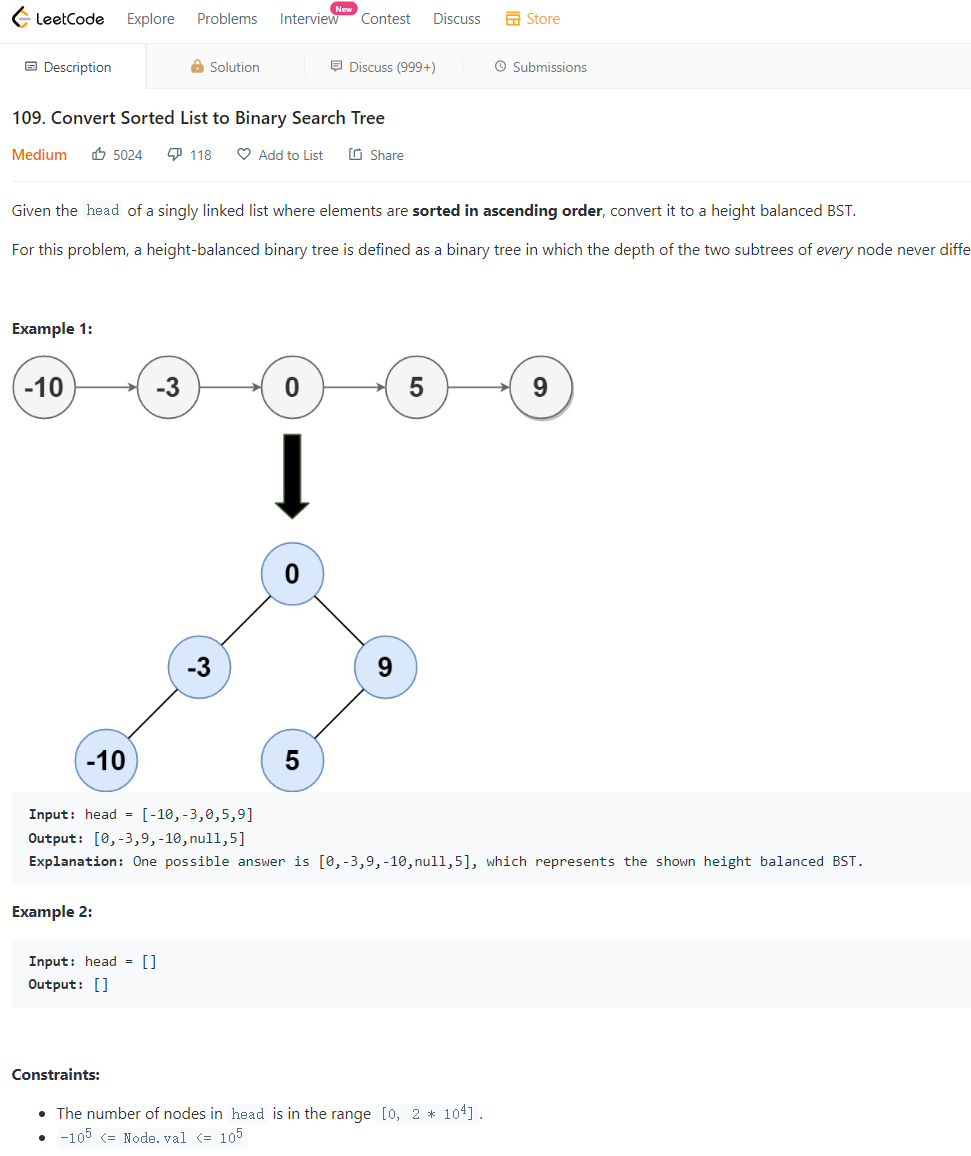The height and width of the screenshot is (1156, 971).
Task: Select the Medium difficulty label
Action: click(39, 154)
